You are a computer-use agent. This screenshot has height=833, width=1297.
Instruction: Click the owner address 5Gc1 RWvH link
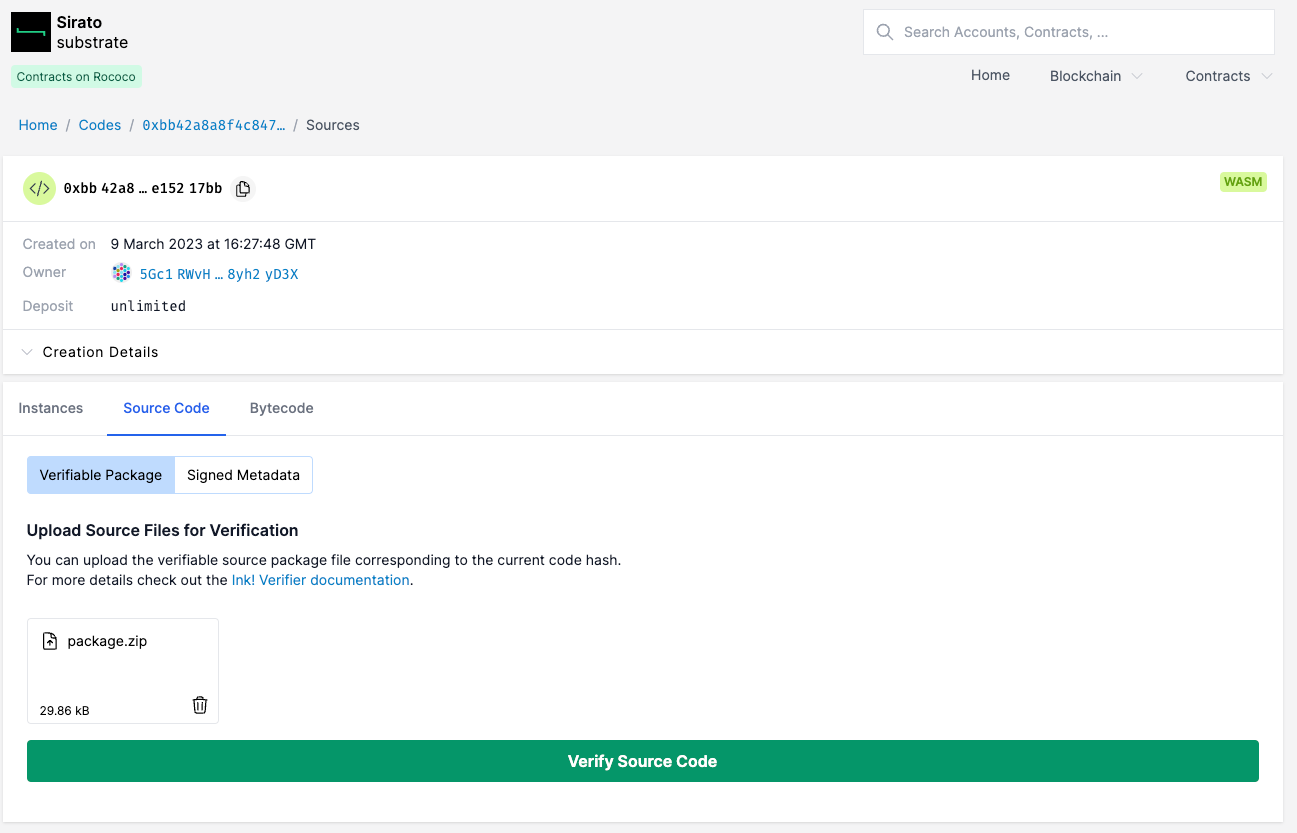(x=218, y=274)
